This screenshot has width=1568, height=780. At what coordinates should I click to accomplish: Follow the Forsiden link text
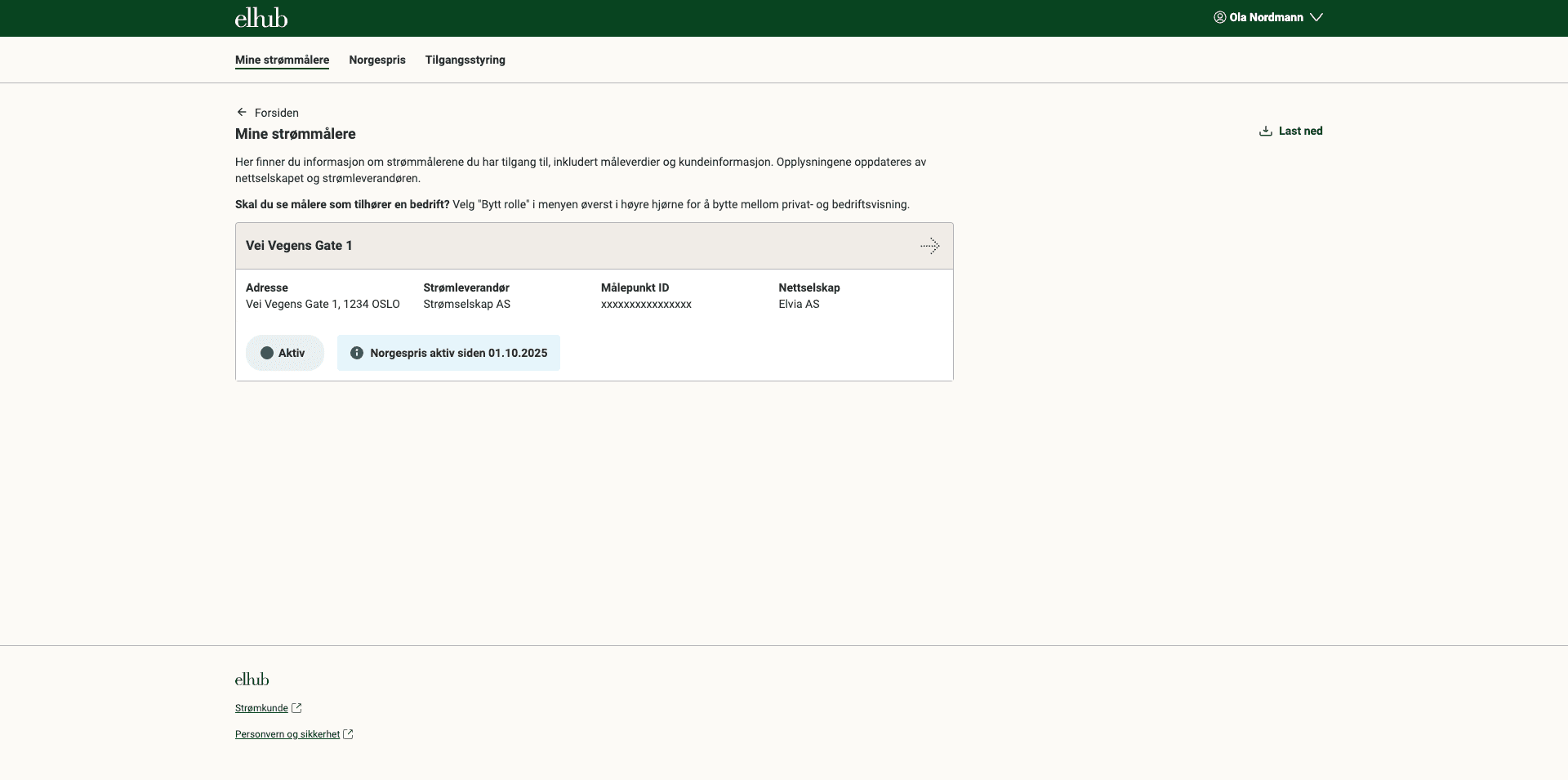[x=276, y=113]
